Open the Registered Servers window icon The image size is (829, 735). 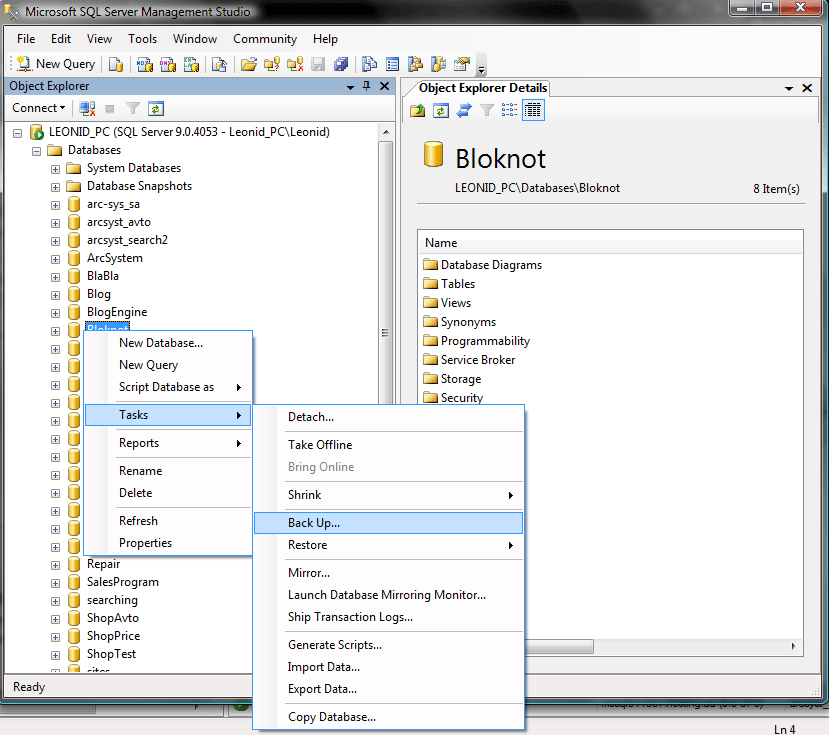click(369, 65)
